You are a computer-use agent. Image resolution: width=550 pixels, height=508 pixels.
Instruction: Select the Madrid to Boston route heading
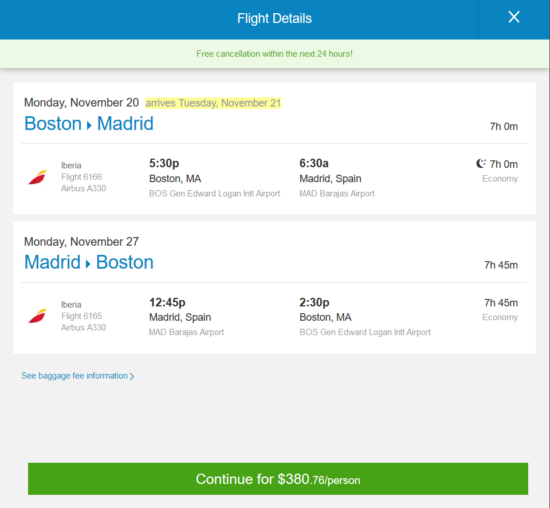tap(89, 262)
